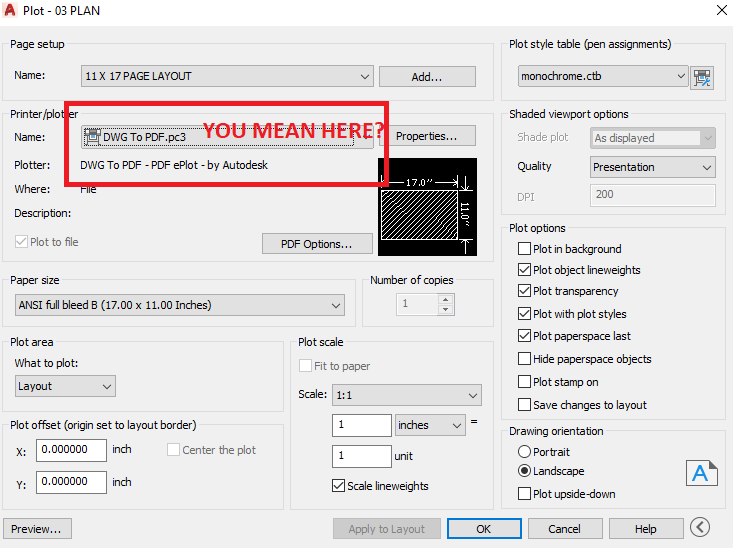Screen dimensions: 733x548
Task: Turn on Plot stamp on
Action: [525, 382]
